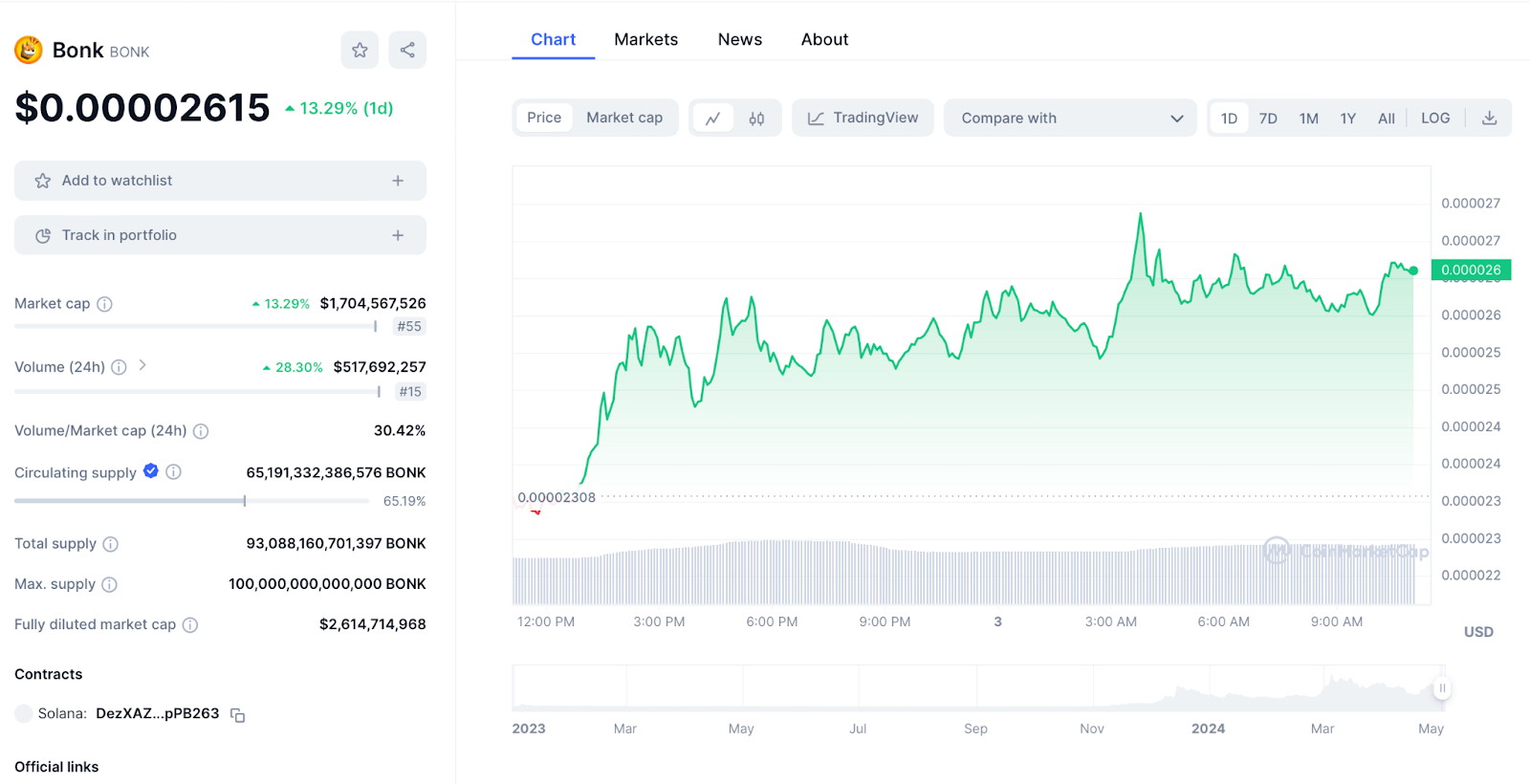
Task: Click the $2,614,714,968 fully diluted value
Action: [373, 624]
